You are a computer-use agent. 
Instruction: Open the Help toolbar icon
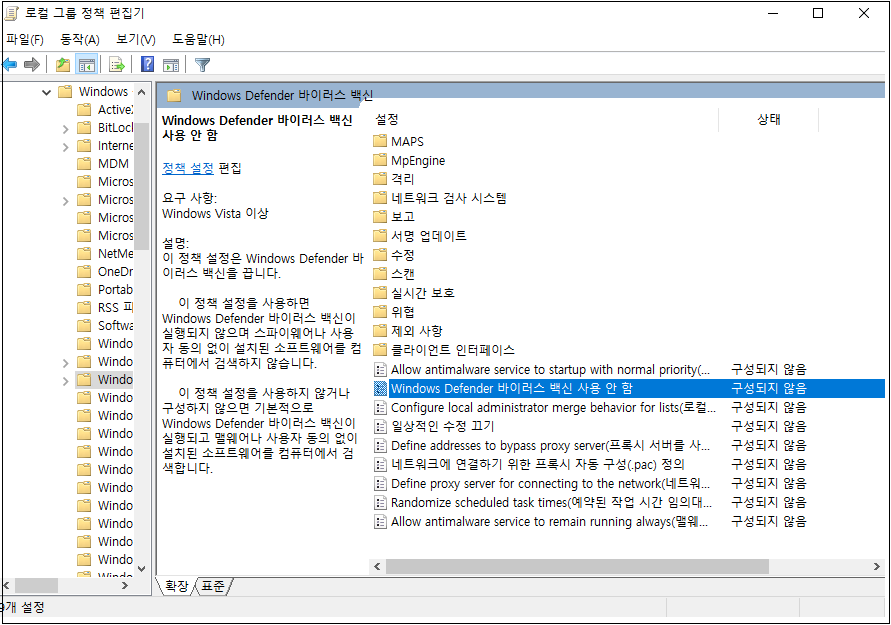pos(148,64)
